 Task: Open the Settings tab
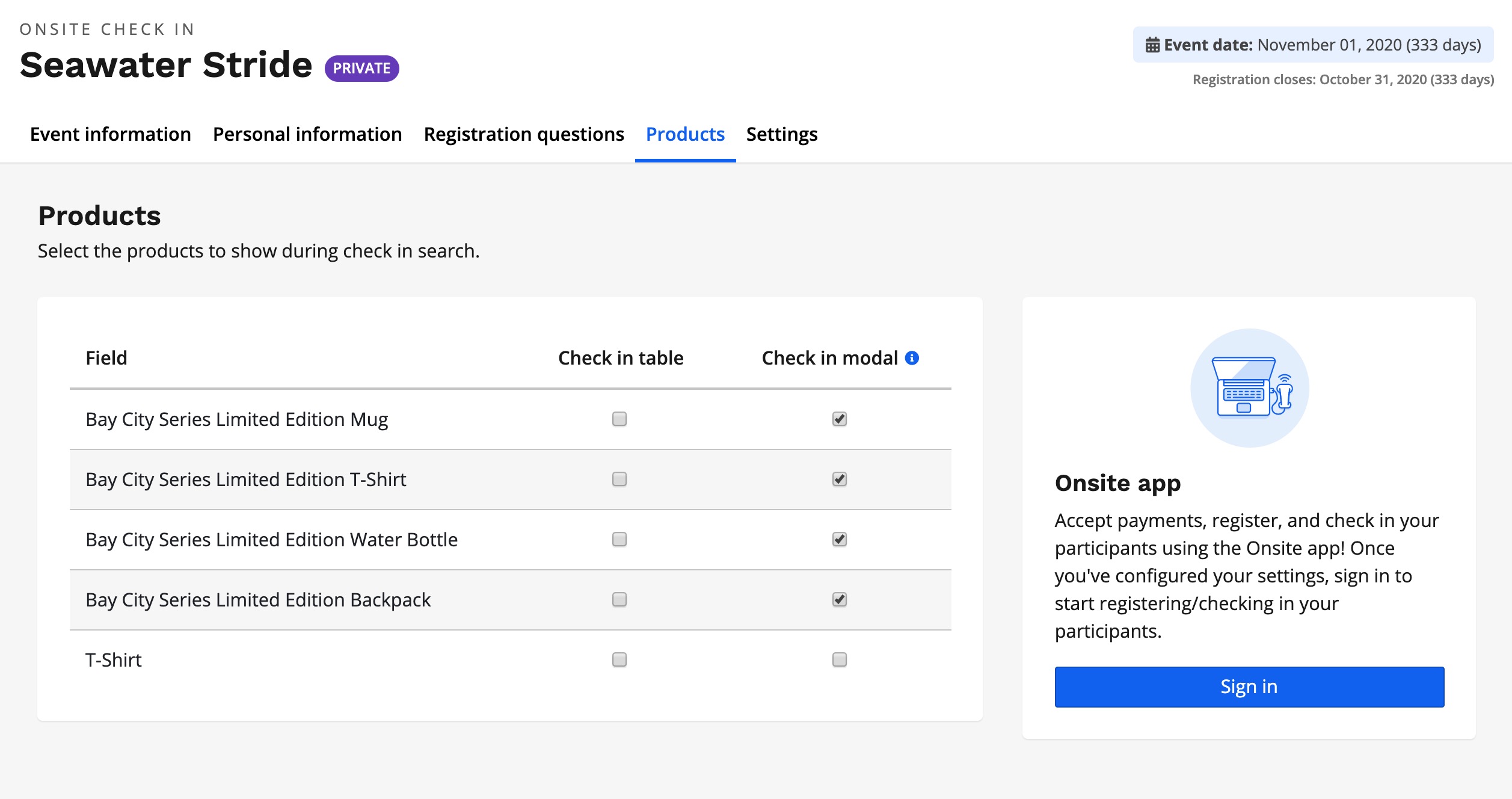(781, 134)
